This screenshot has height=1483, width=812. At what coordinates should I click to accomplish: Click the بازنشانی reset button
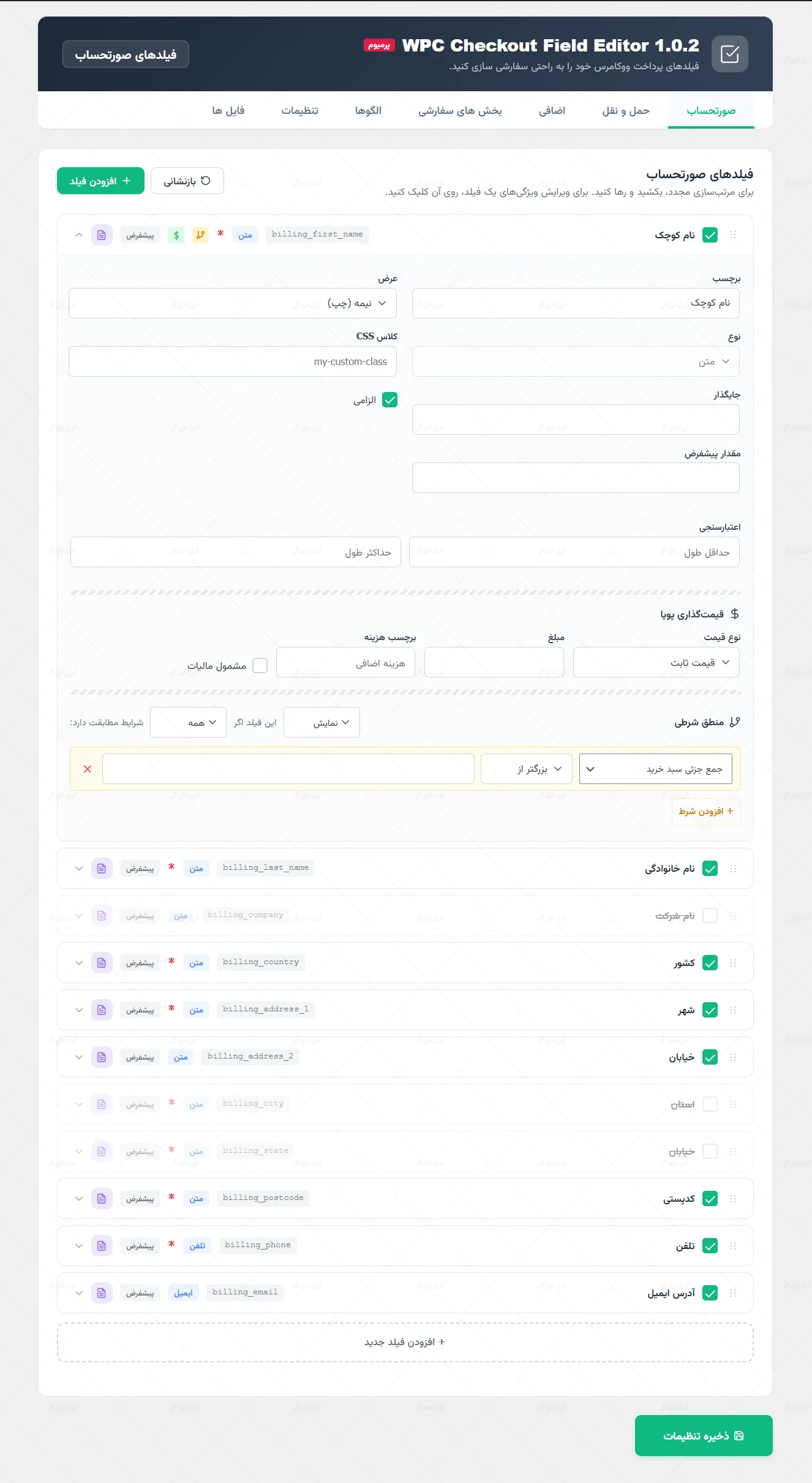(187, 181)
